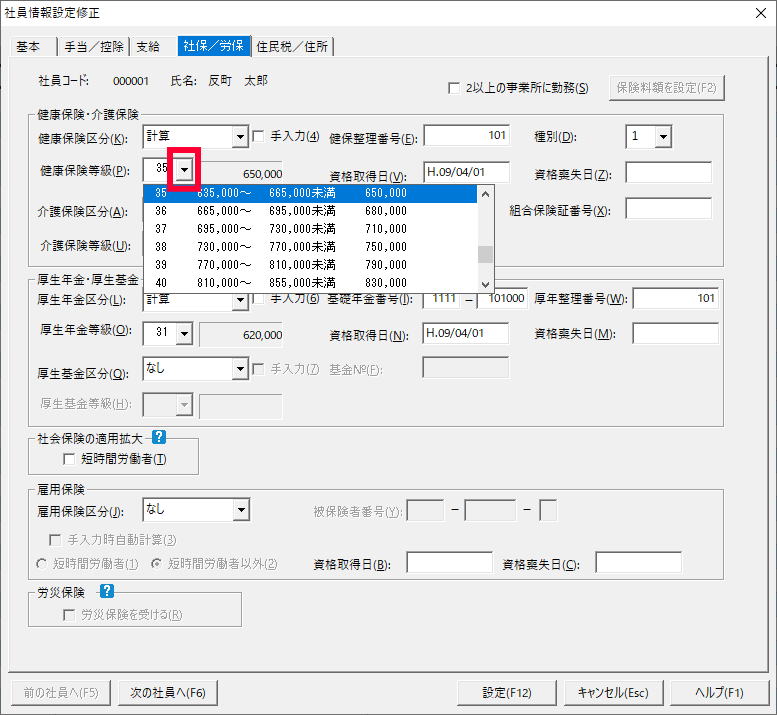Switch to 住民税／住所 tab
Viewport: 777px width, 715px height.
pos(292,46)
